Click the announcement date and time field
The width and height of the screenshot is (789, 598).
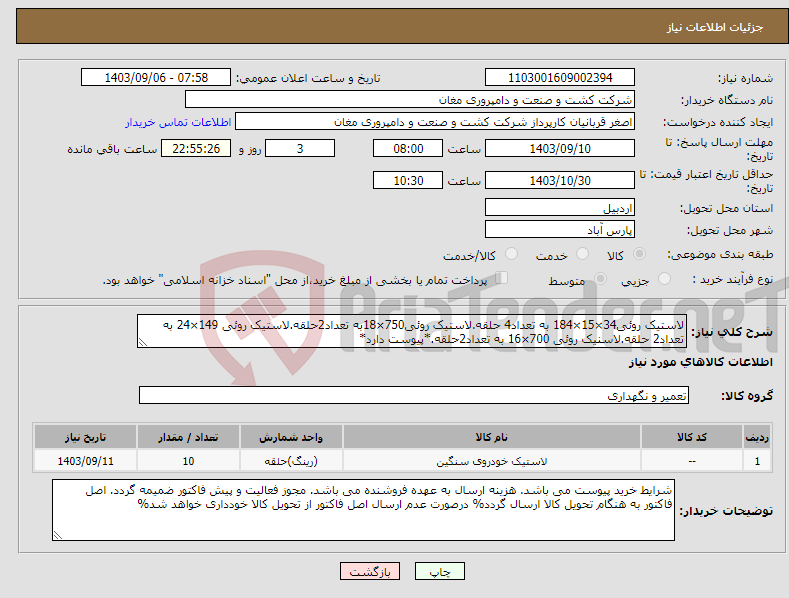[x=156, y=78]
